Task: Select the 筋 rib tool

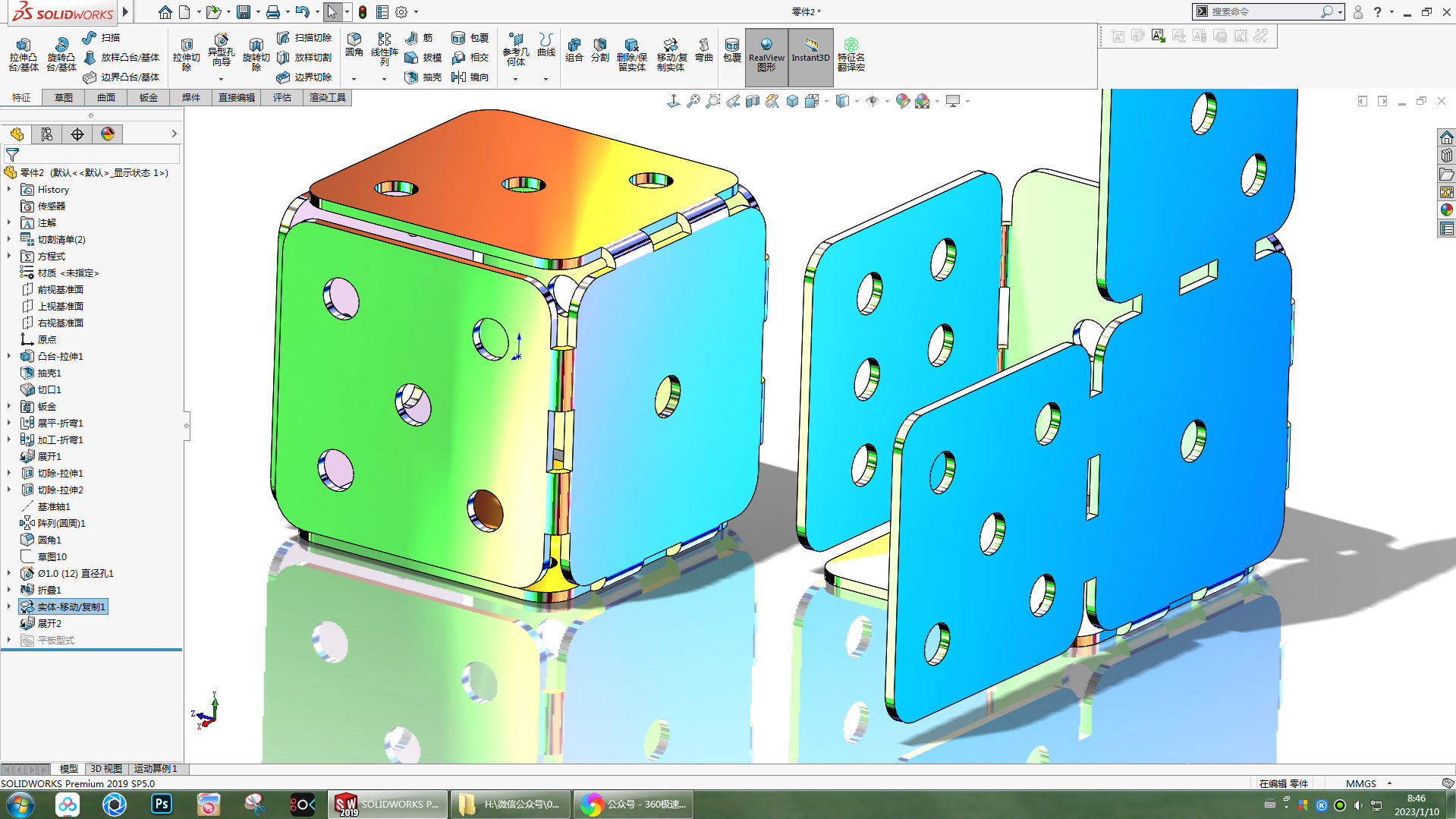Action: (x=420, y=38)
